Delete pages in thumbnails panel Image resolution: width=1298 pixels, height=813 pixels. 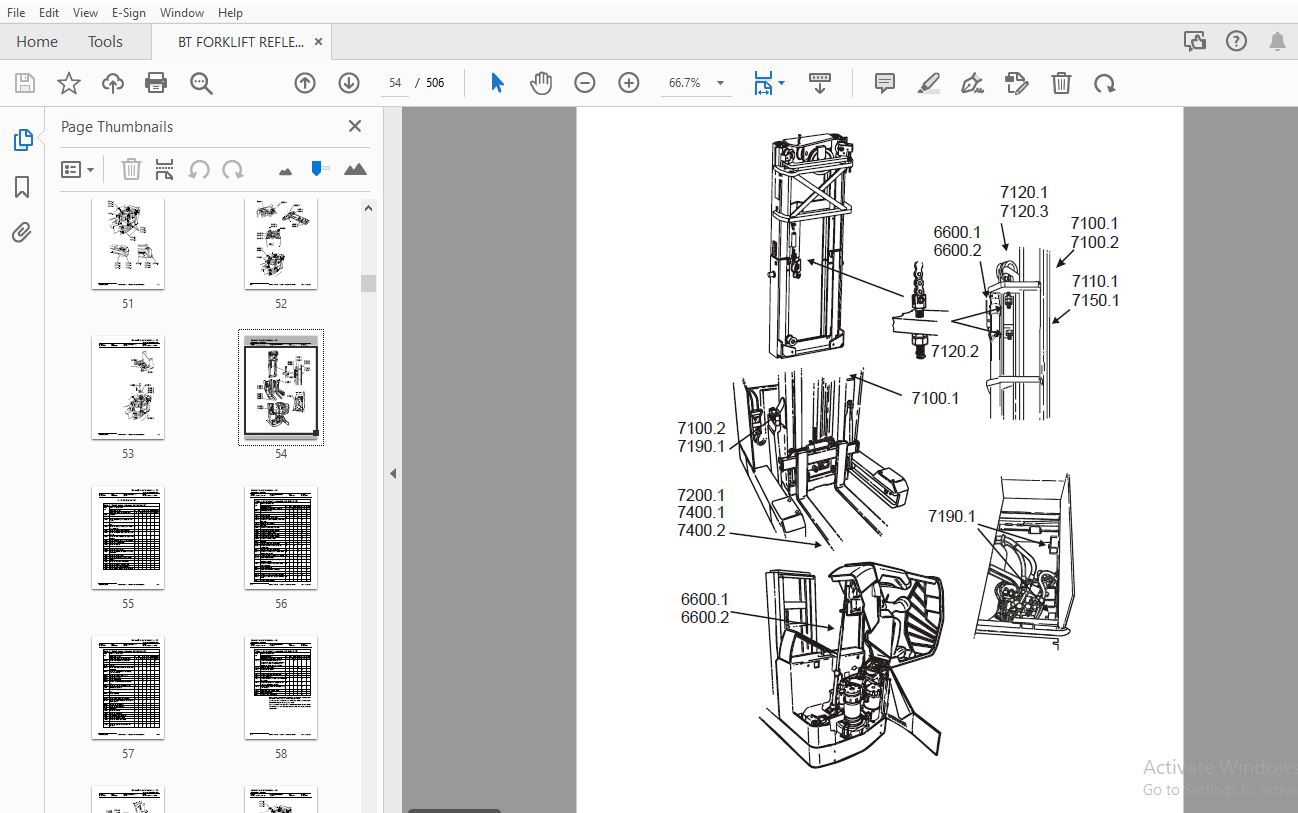point(131,169)
